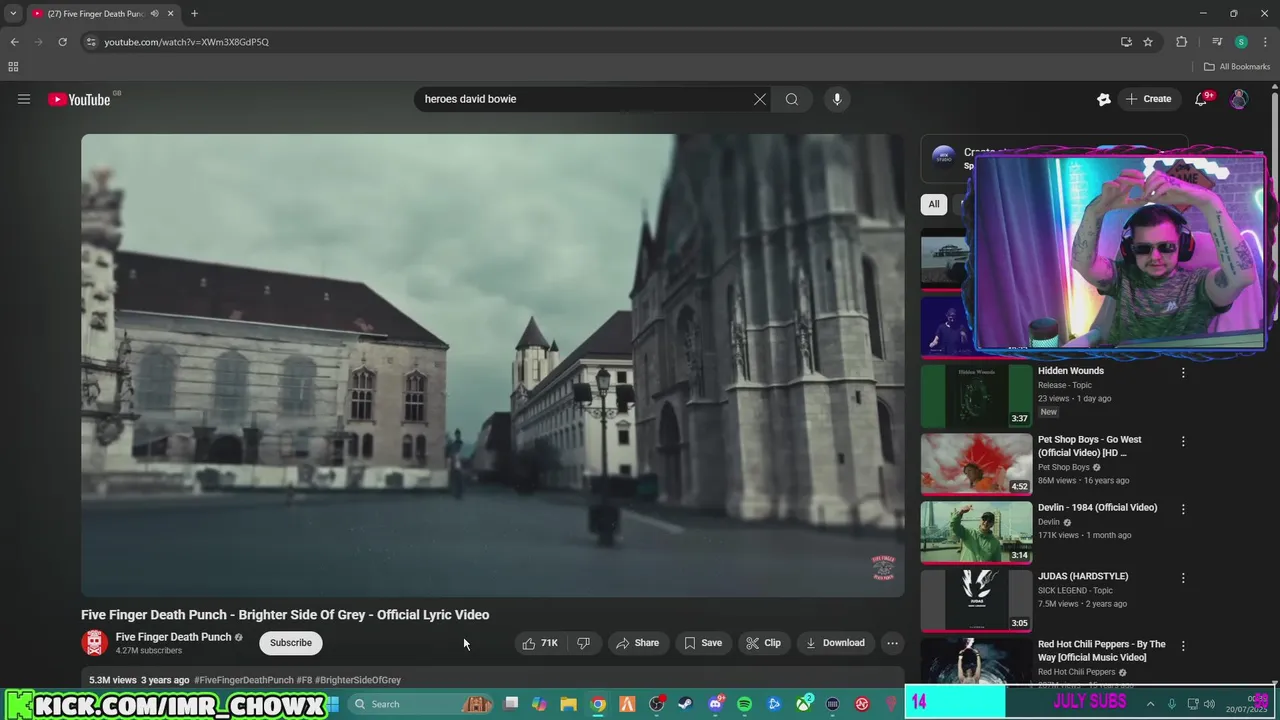The image size is (1280, 720).
Task: Go back to previous page
Action: click(14, 42)
